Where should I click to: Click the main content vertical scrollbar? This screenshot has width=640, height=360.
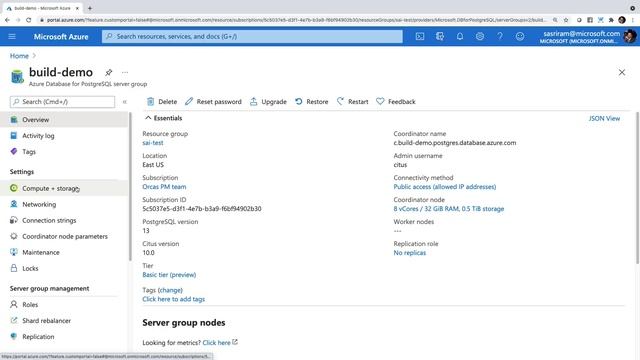coord(637,188)
